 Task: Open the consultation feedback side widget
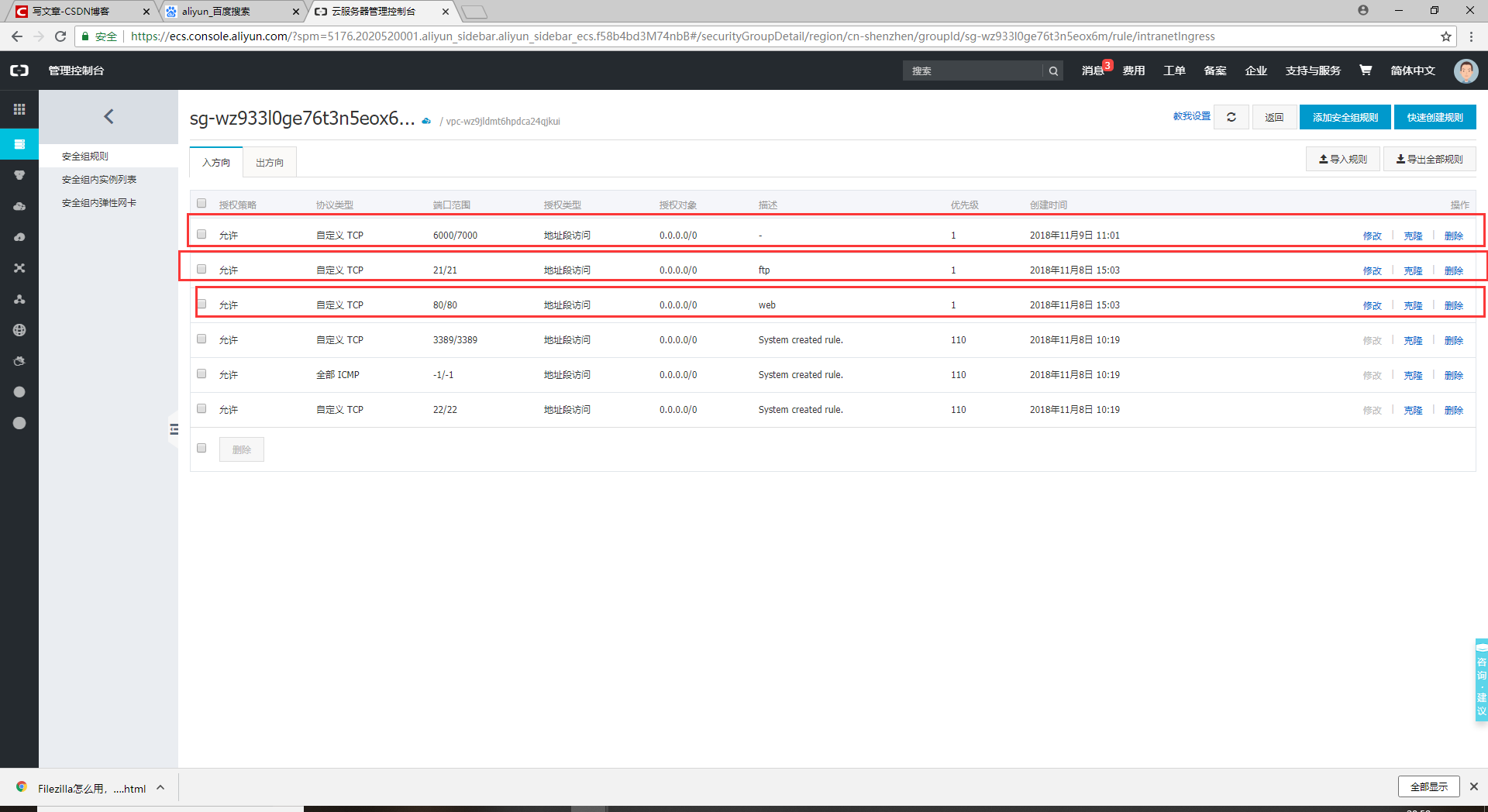click(x=1481, y=680)
